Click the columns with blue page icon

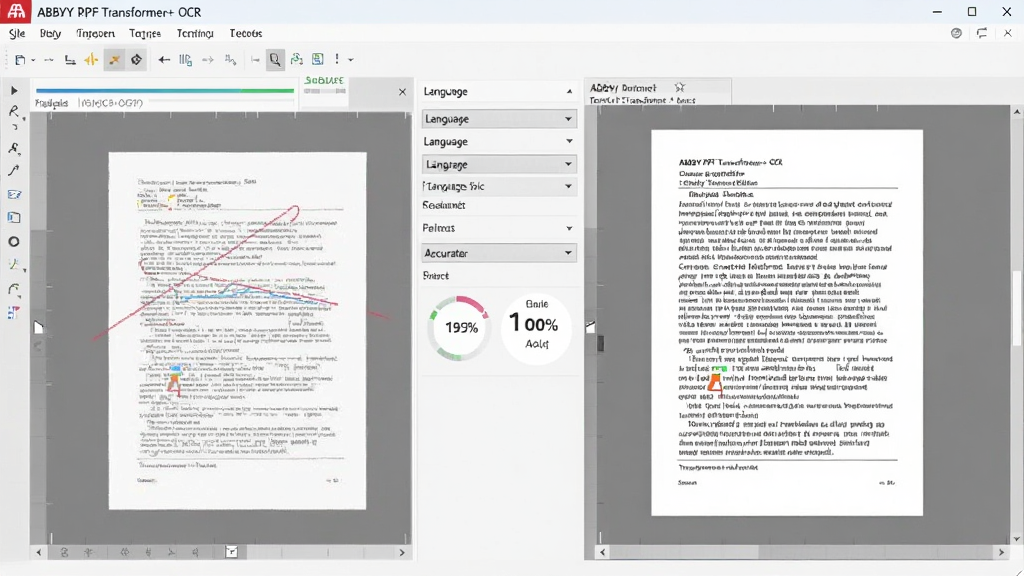pyautogui.click(x=185, y=60)
